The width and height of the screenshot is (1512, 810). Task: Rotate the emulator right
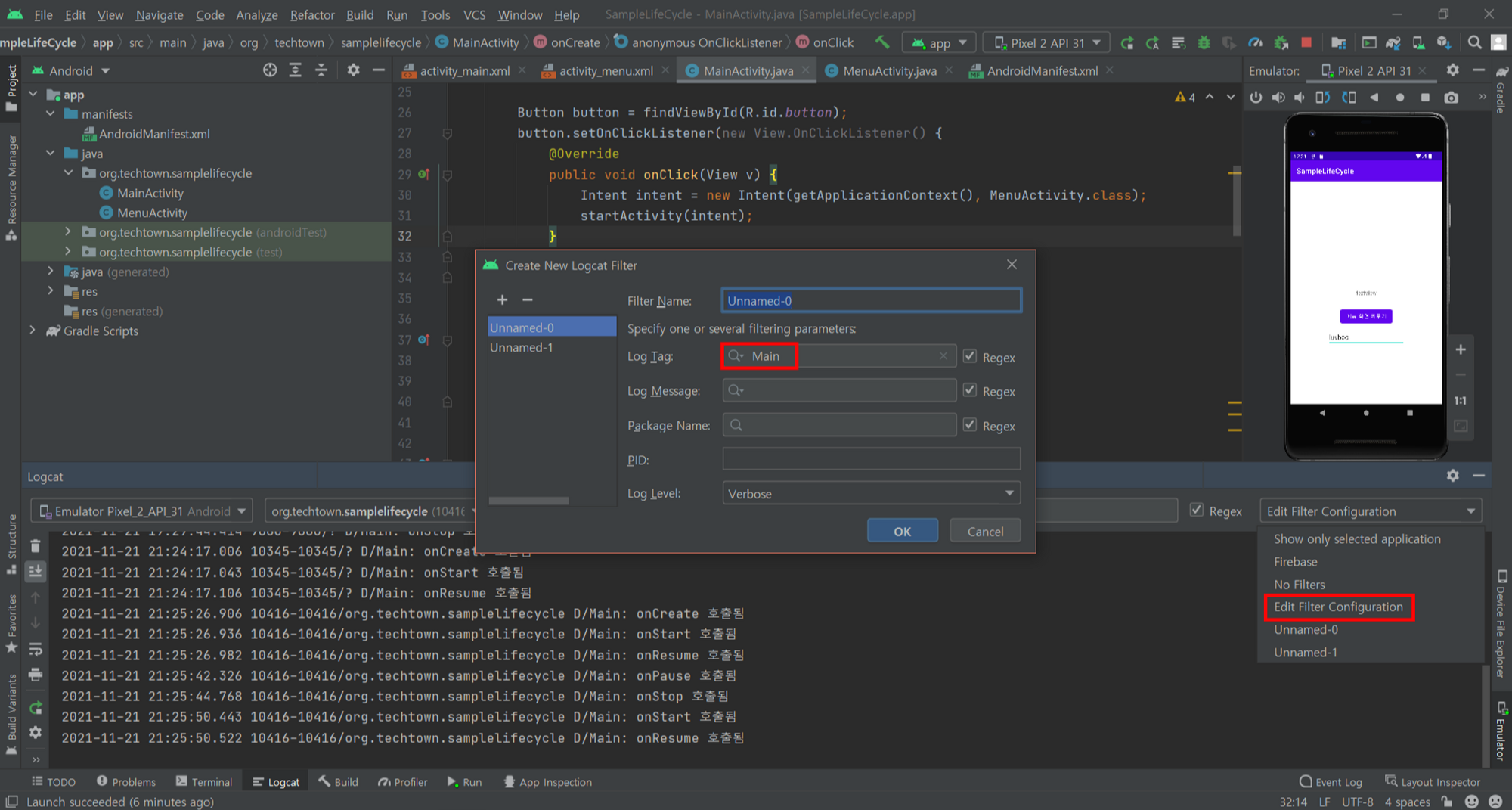click(x=1349, y=97)
